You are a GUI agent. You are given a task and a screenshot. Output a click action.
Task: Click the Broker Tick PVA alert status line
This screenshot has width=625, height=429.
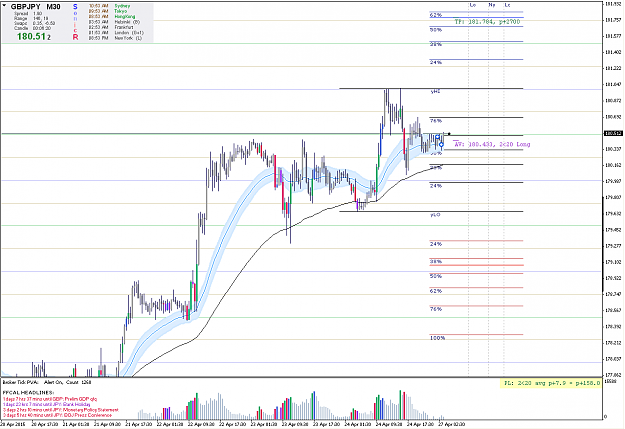click(x=47, y=382)
